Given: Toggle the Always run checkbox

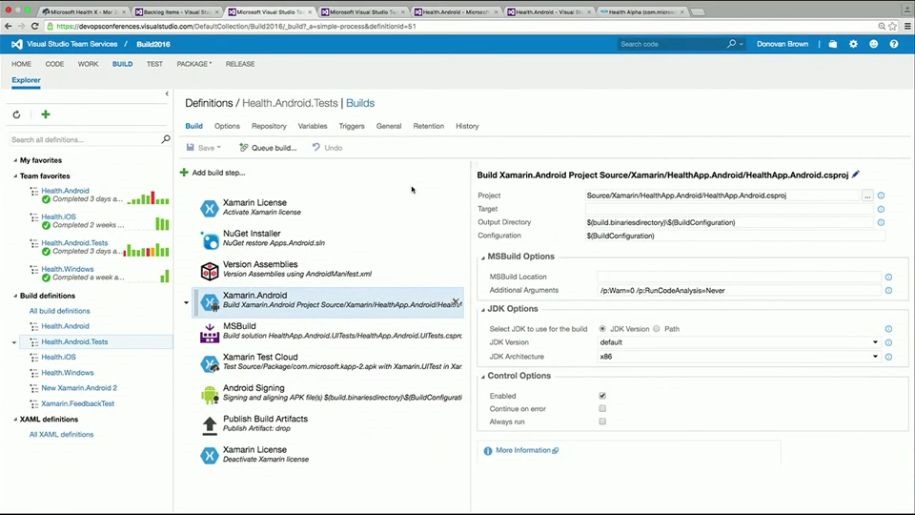Looking at the screenshot, I should pos(602,421).
